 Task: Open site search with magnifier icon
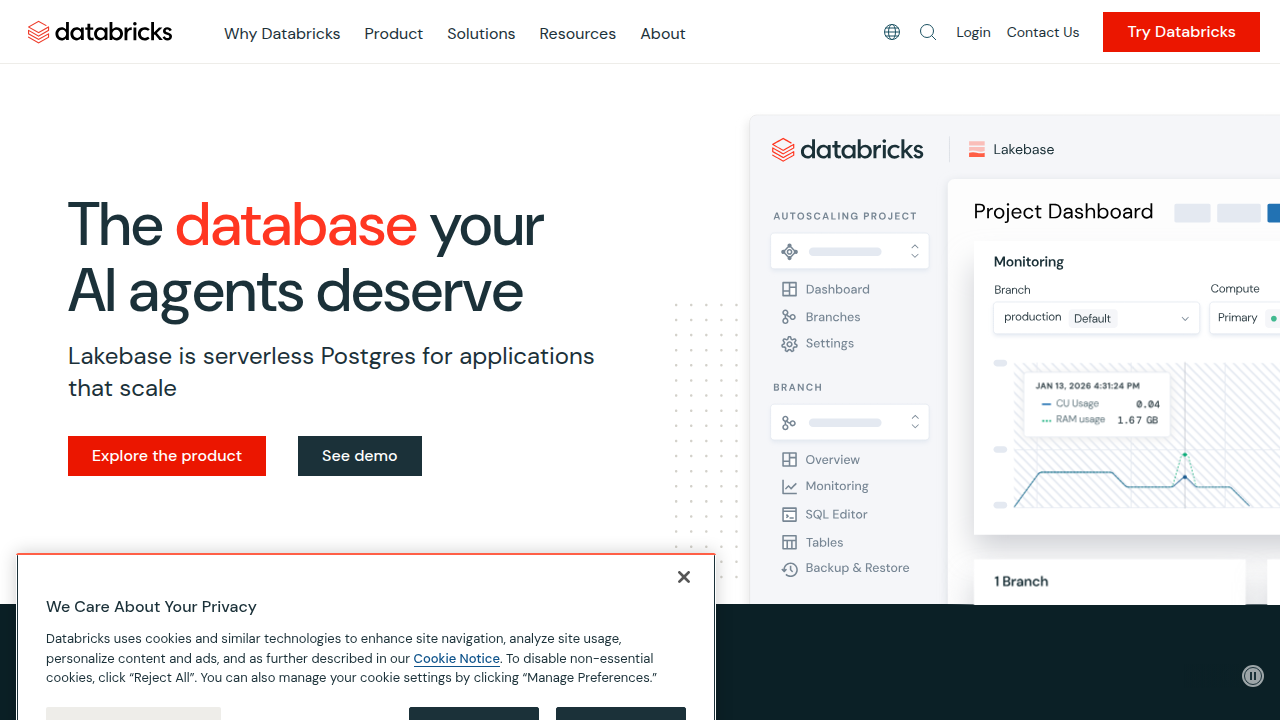click(928, 32)
